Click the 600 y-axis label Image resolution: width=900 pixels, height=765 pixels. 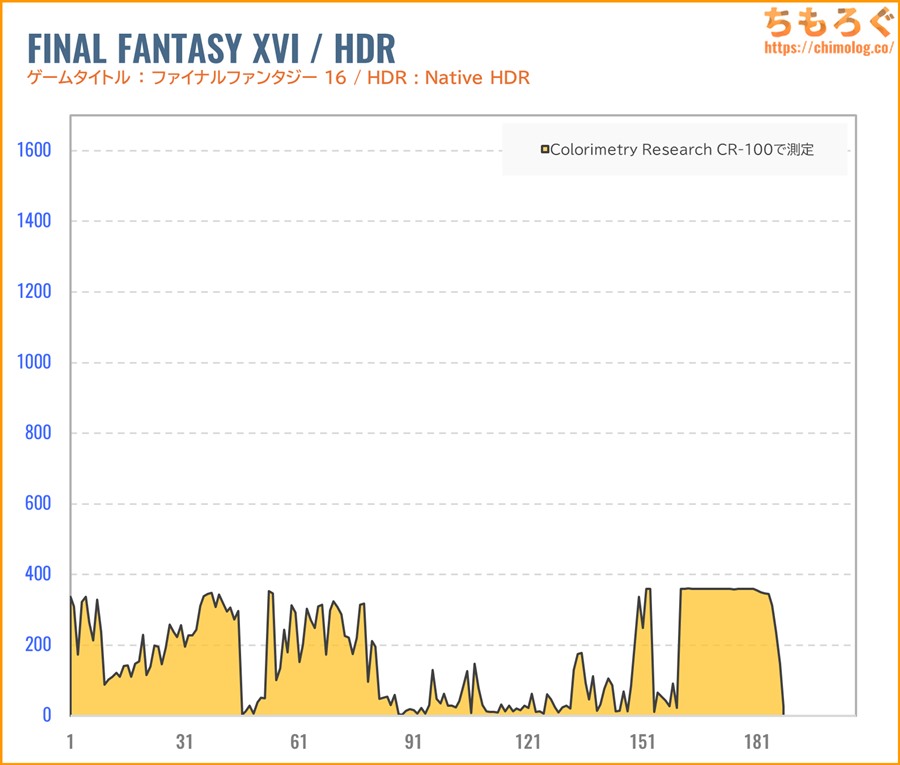click(38, 504)
